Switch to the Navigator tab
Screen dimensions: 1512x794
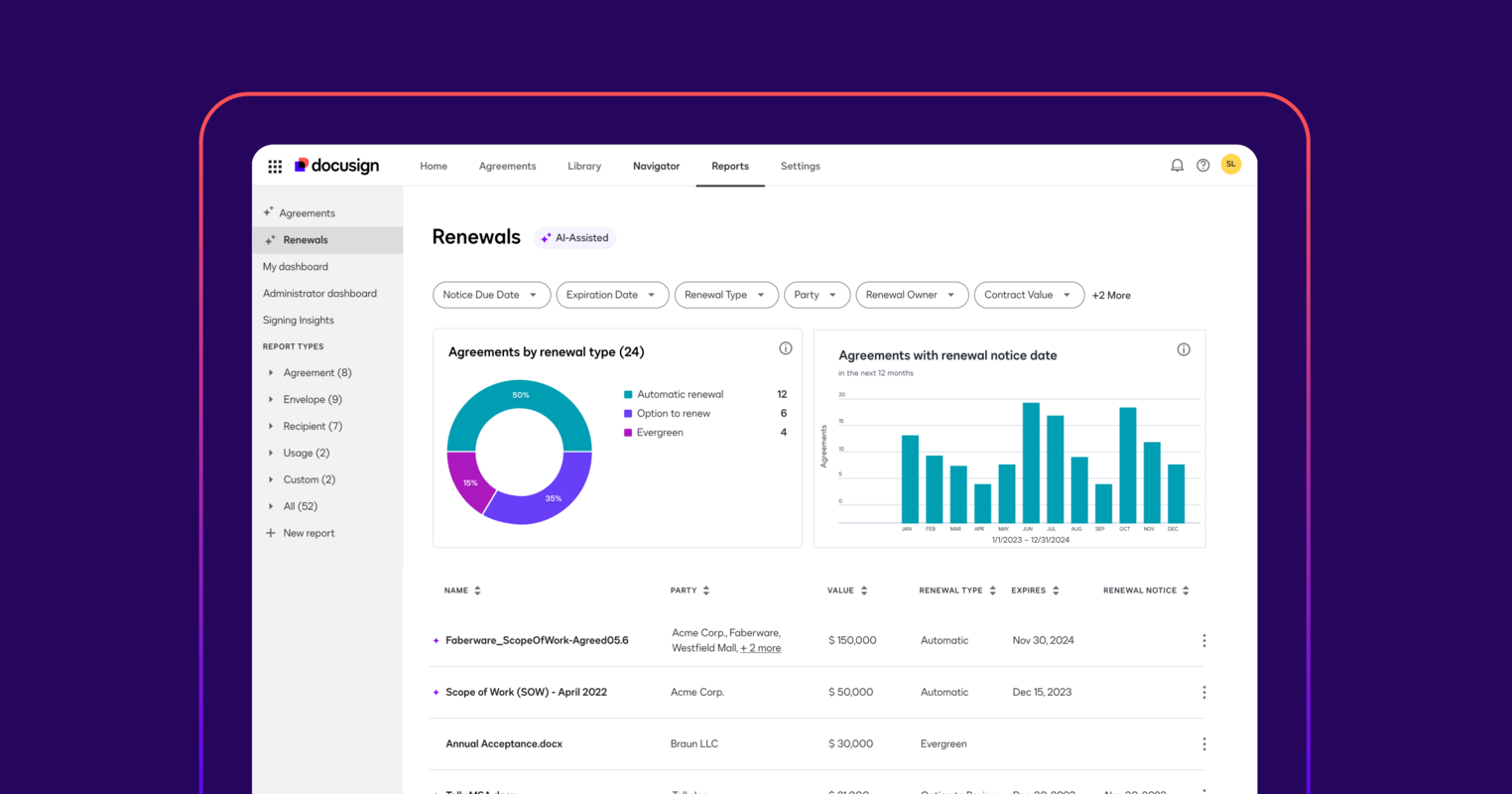(x=656, y=166)
